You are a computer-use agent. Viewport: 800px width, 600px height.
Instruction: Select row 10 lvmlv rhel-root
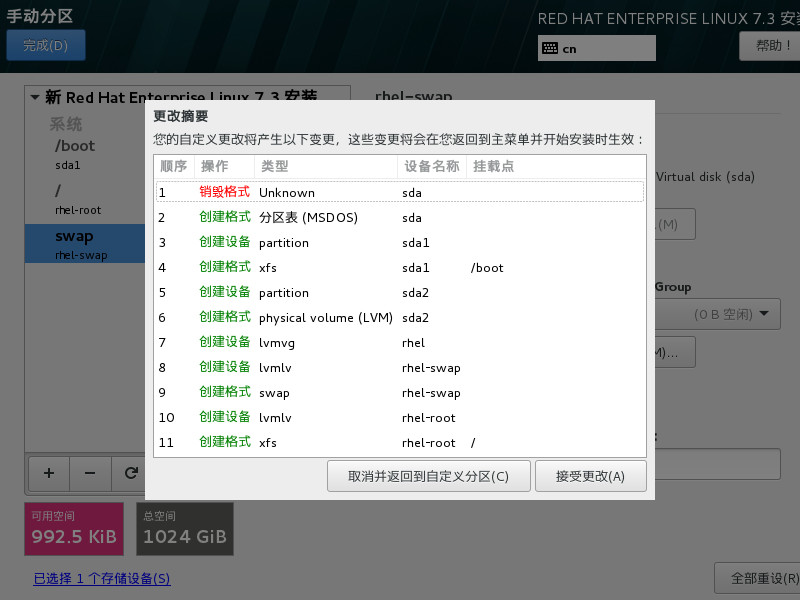[399, 417]
